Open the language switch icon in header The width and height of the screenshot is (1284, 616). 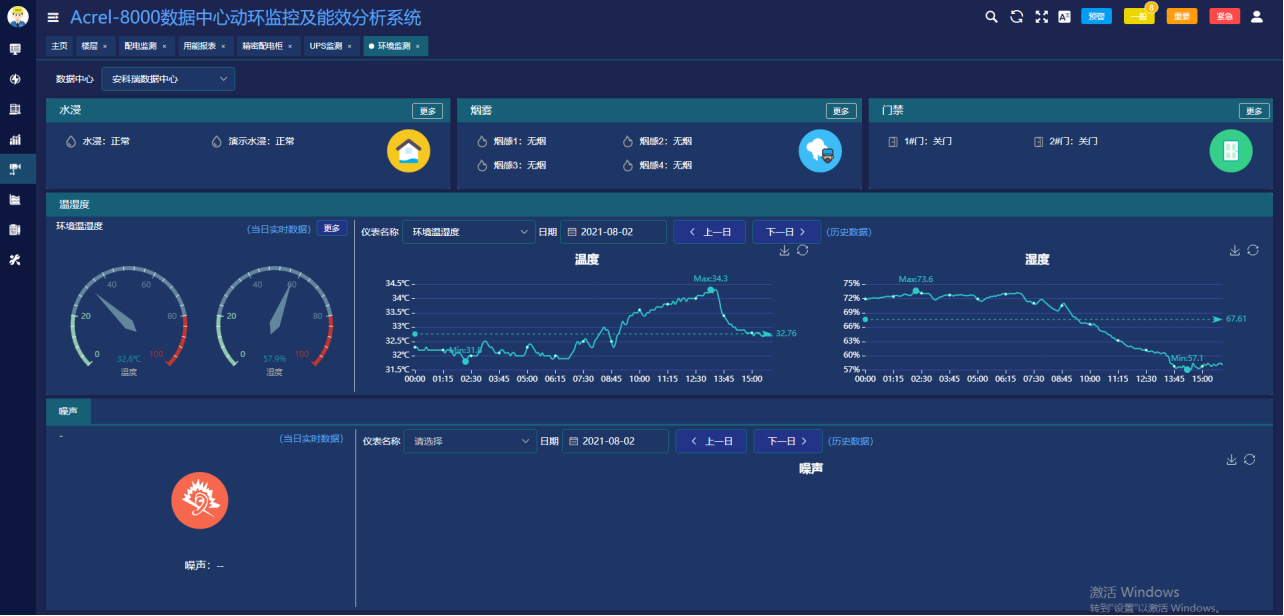click(1065, 17)
